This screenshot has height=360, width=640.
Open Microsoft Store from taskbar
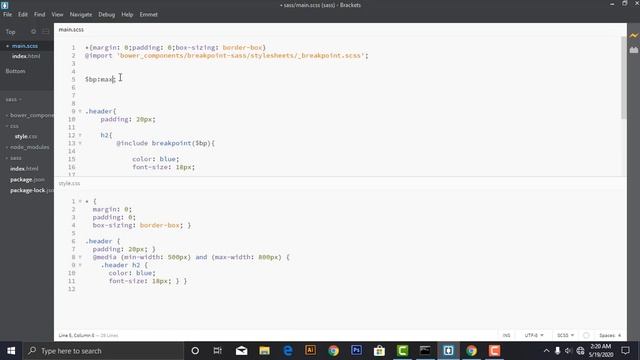coord(379,351)
